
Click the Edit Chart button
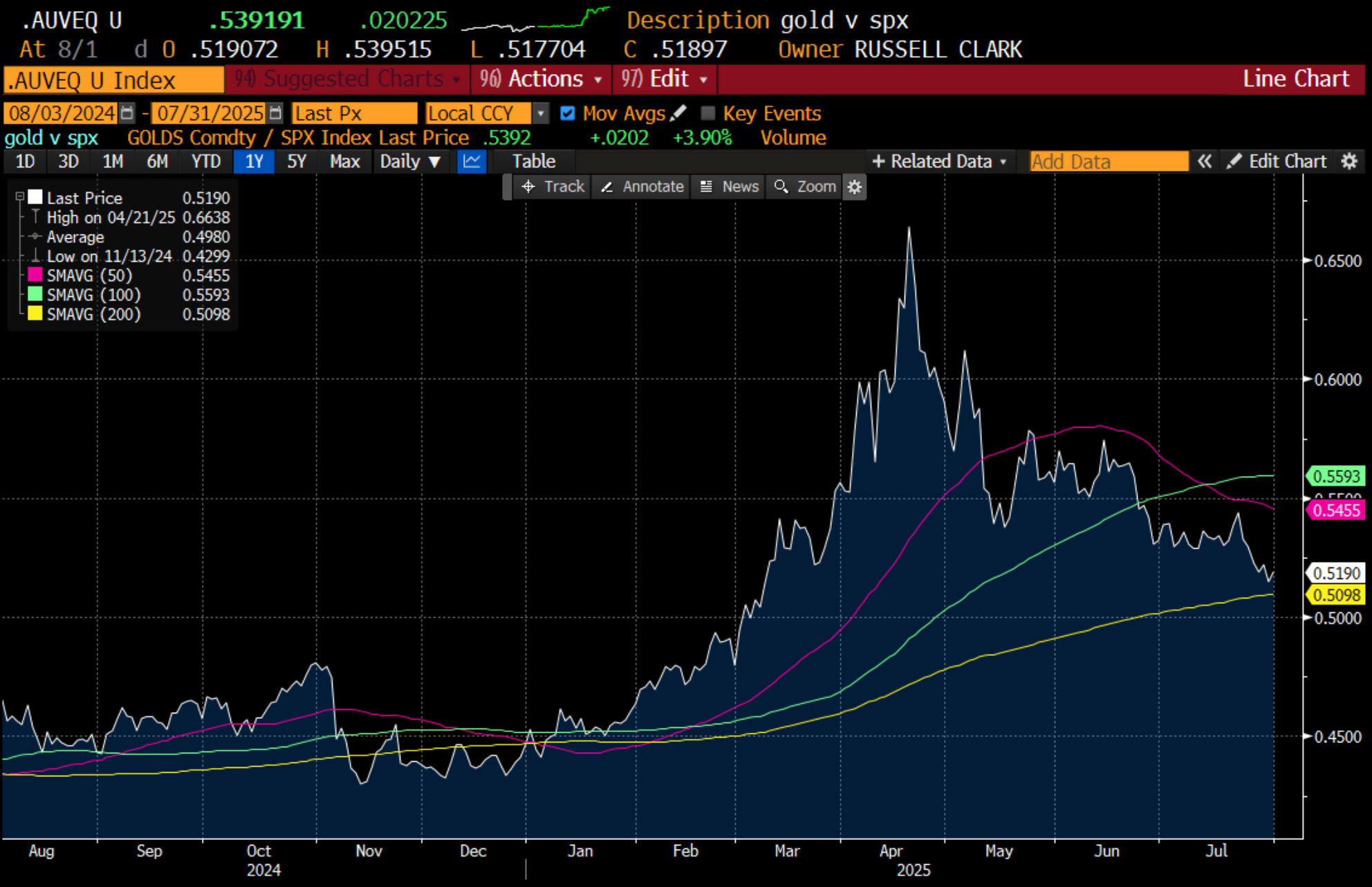[1277, 161]
